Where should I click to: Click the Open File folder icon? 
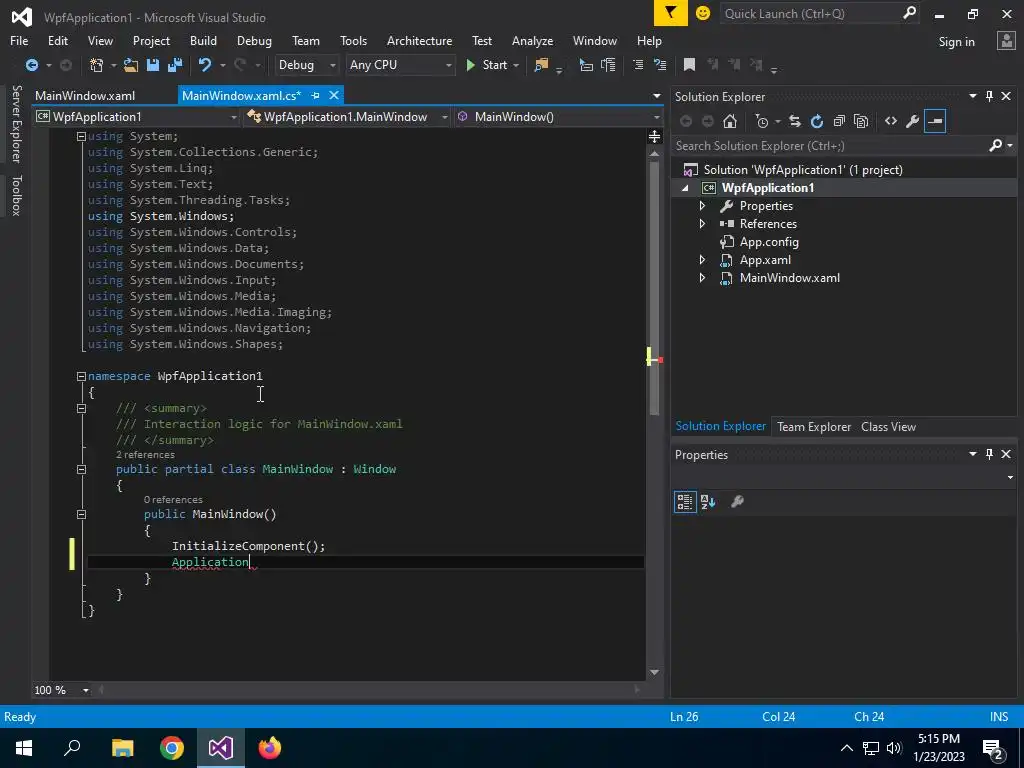tap(131, 65)
